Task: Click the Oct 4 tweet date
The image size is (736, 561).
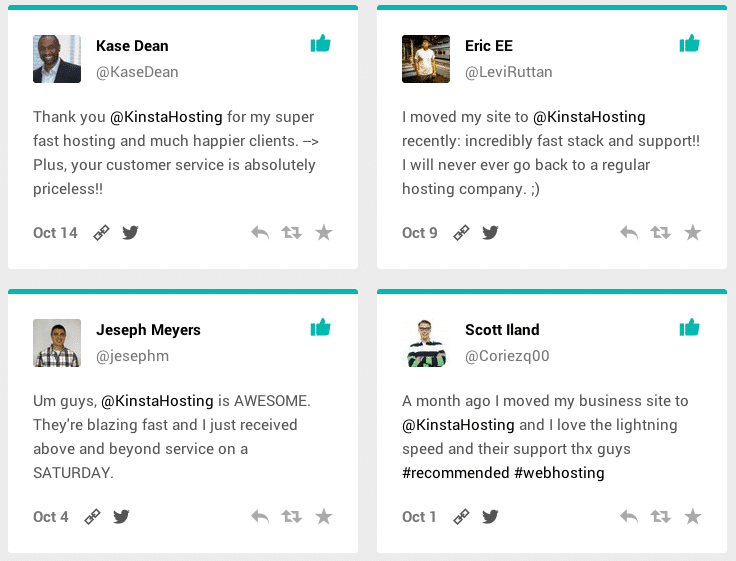Action: point(51,517)
